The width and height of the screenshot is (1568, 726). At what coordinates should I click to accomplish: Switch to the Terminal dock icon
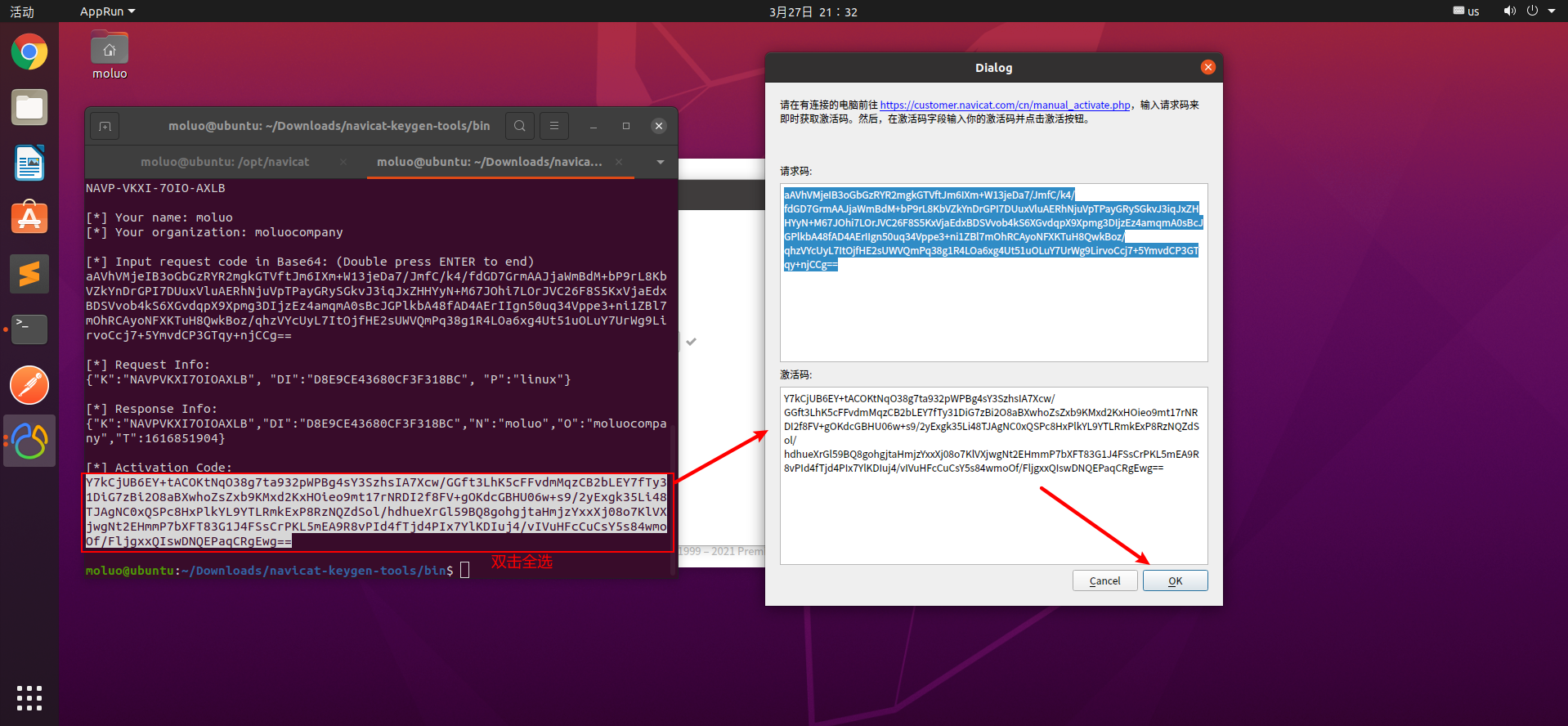coord(29,329)
